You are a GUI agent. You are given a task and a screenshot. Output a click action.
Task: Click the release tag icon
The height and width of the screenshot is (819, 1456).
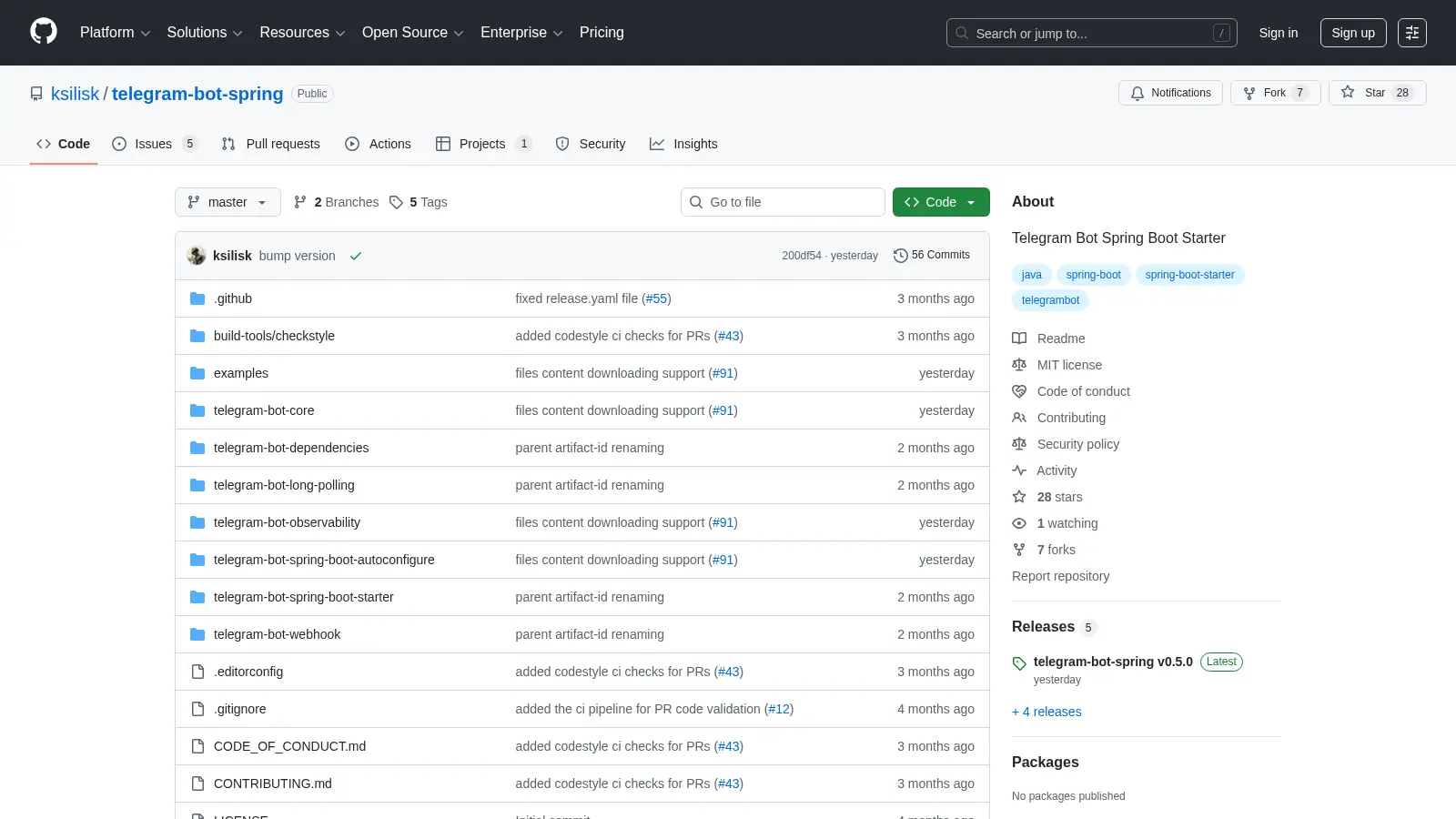1019,663
